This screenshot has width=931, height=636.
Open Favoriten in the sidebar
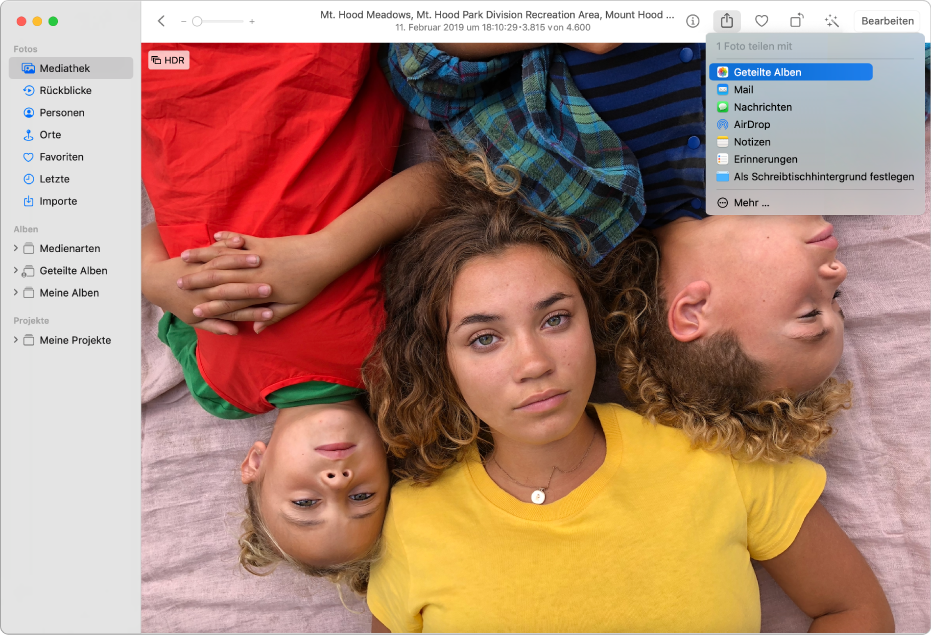(61, 157)
